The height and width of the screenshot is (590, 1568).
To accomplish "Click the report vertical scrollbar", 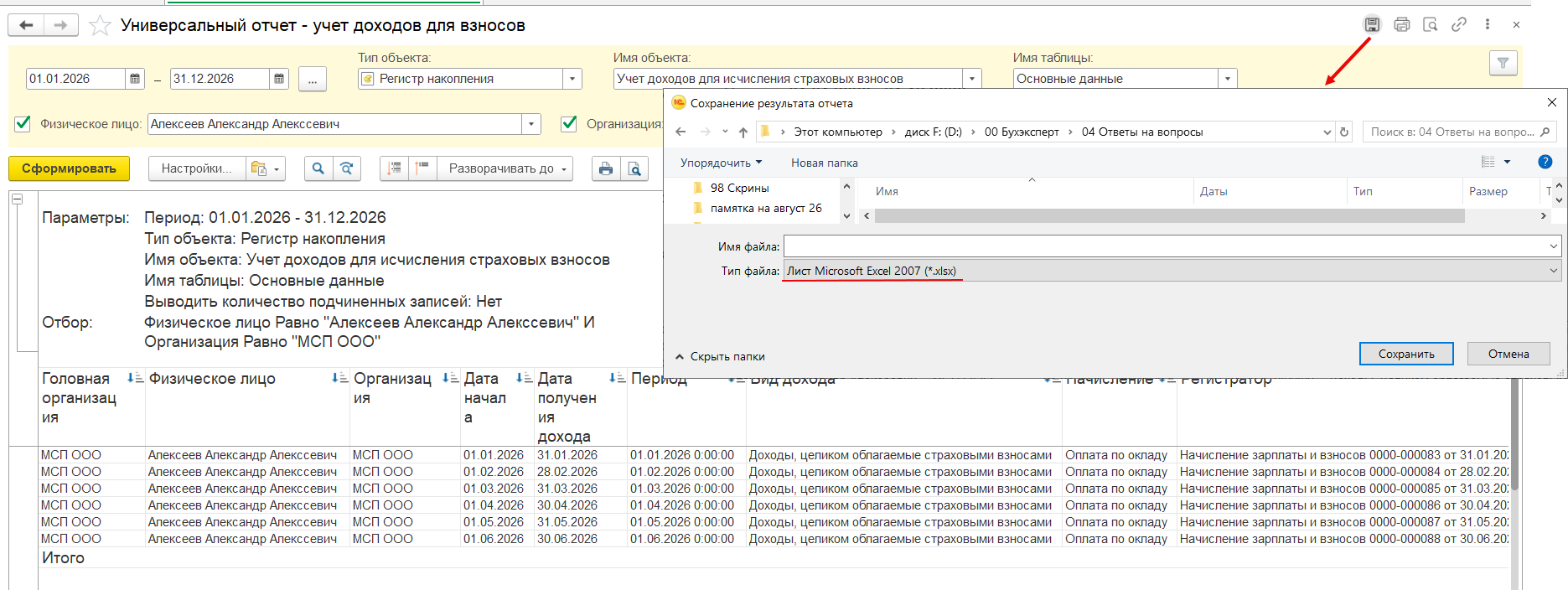I will tap(1514, 436).
